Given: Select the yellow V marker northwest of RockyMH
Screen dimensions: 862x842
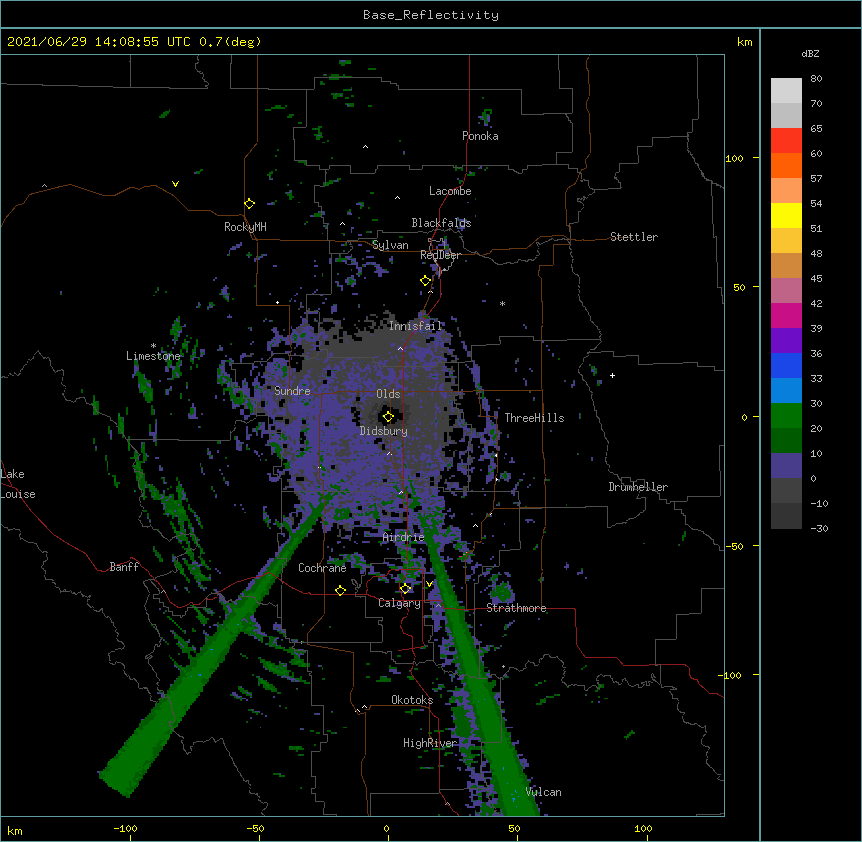Looking at the screenshot, I should [x=175, y=184].
